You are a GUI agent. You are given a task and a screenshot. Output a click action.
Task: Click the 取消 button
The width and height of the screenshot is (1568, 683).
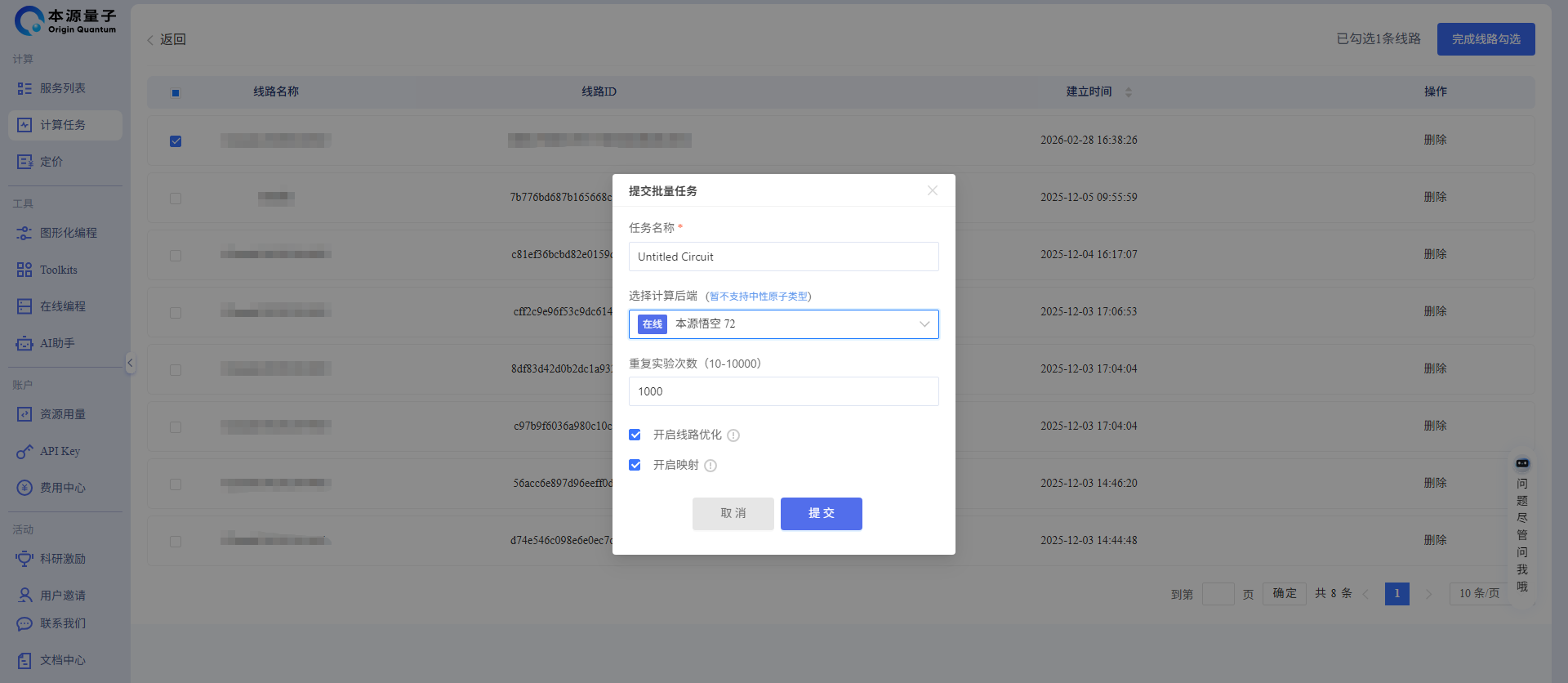point(733,514)
